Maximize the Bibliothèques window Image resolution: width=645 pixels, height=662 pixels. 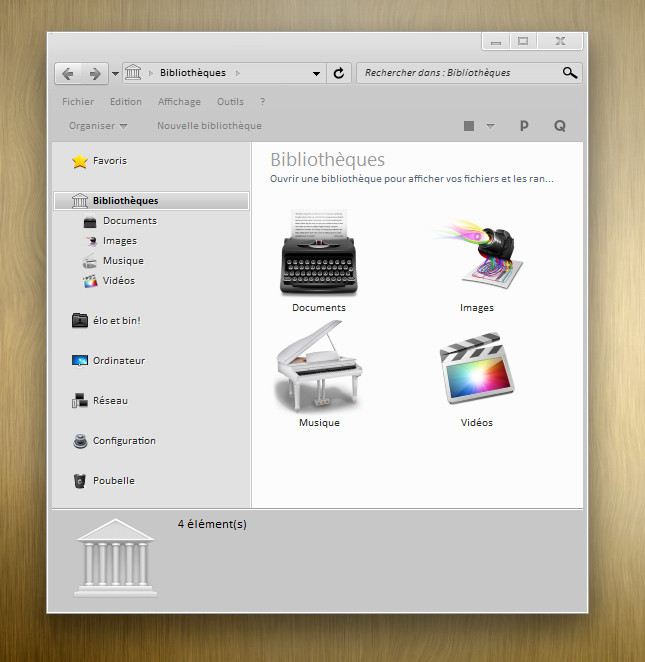(523, 41)
